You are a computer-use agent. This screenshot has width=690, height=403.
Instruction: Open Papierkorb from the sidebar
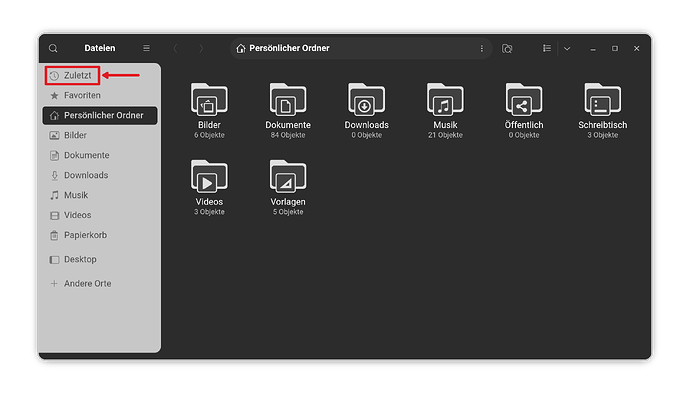pos(84,235)
